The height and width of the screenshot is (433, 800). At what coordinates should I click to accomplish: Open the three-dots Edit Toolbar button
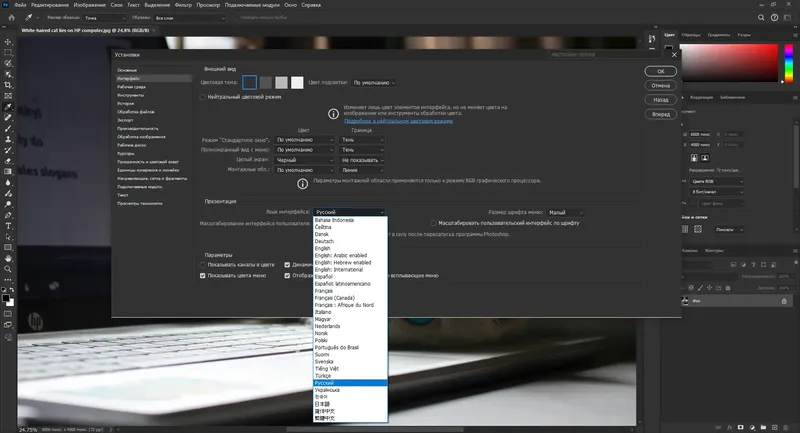[x=8, y=279]
